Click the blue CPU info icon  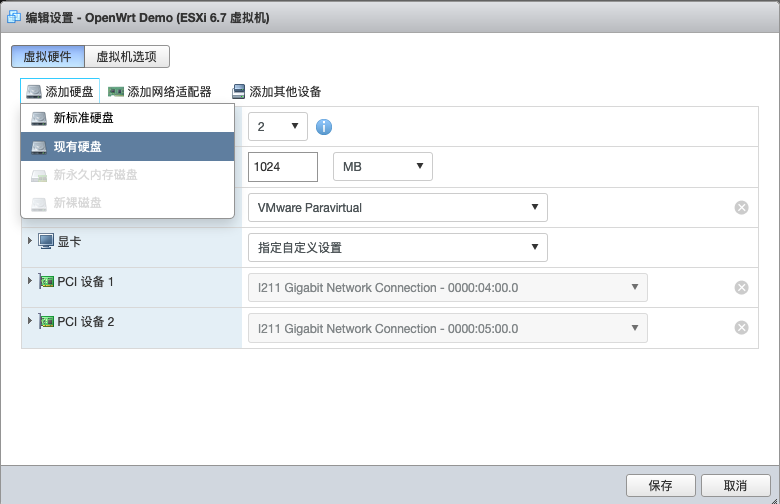point(324,127)
